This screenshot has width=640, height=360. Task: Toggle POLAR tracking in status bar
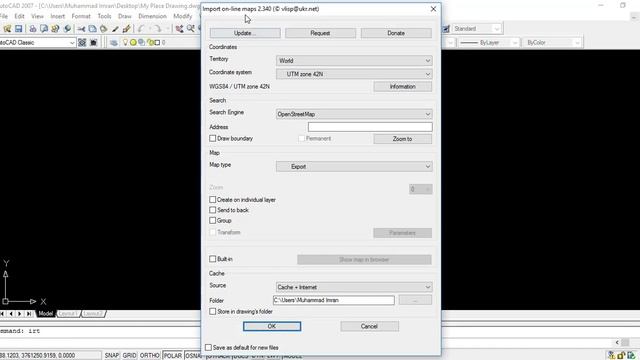(173, 356)
